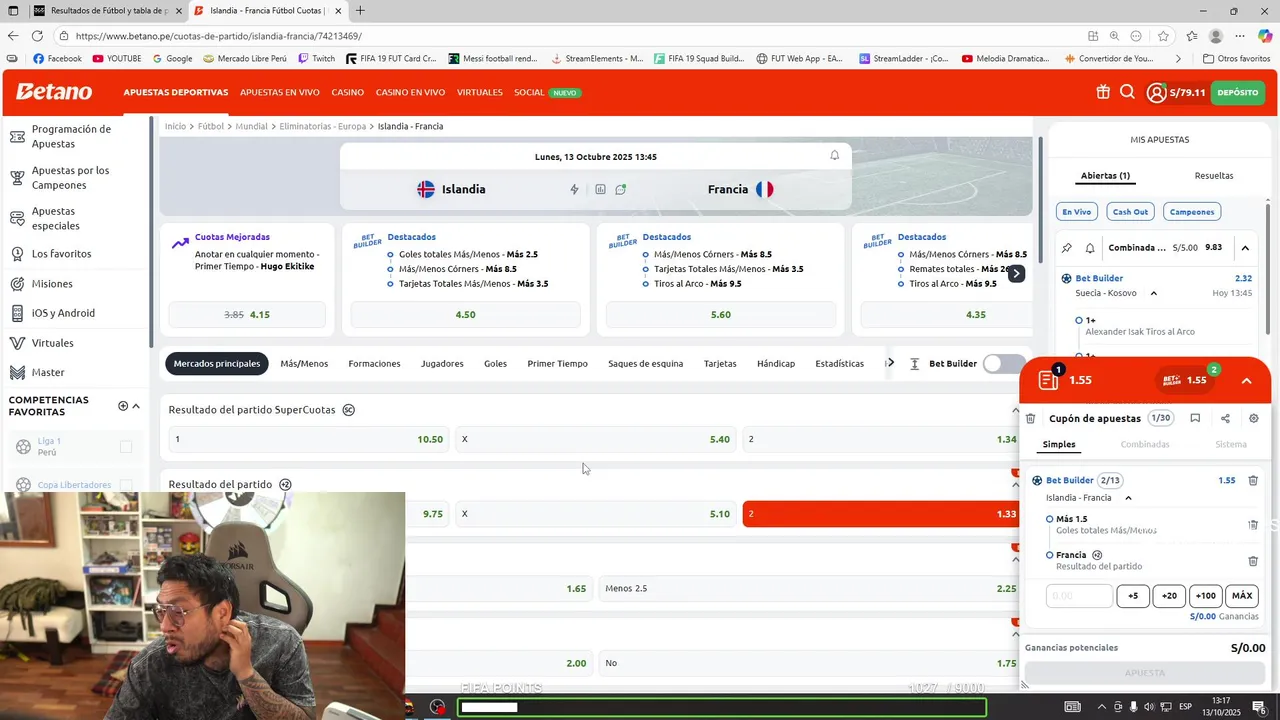Screen dimensions: 1280x720
Task: Open Apuestas en Vivo menu
Action: point(280,92)
